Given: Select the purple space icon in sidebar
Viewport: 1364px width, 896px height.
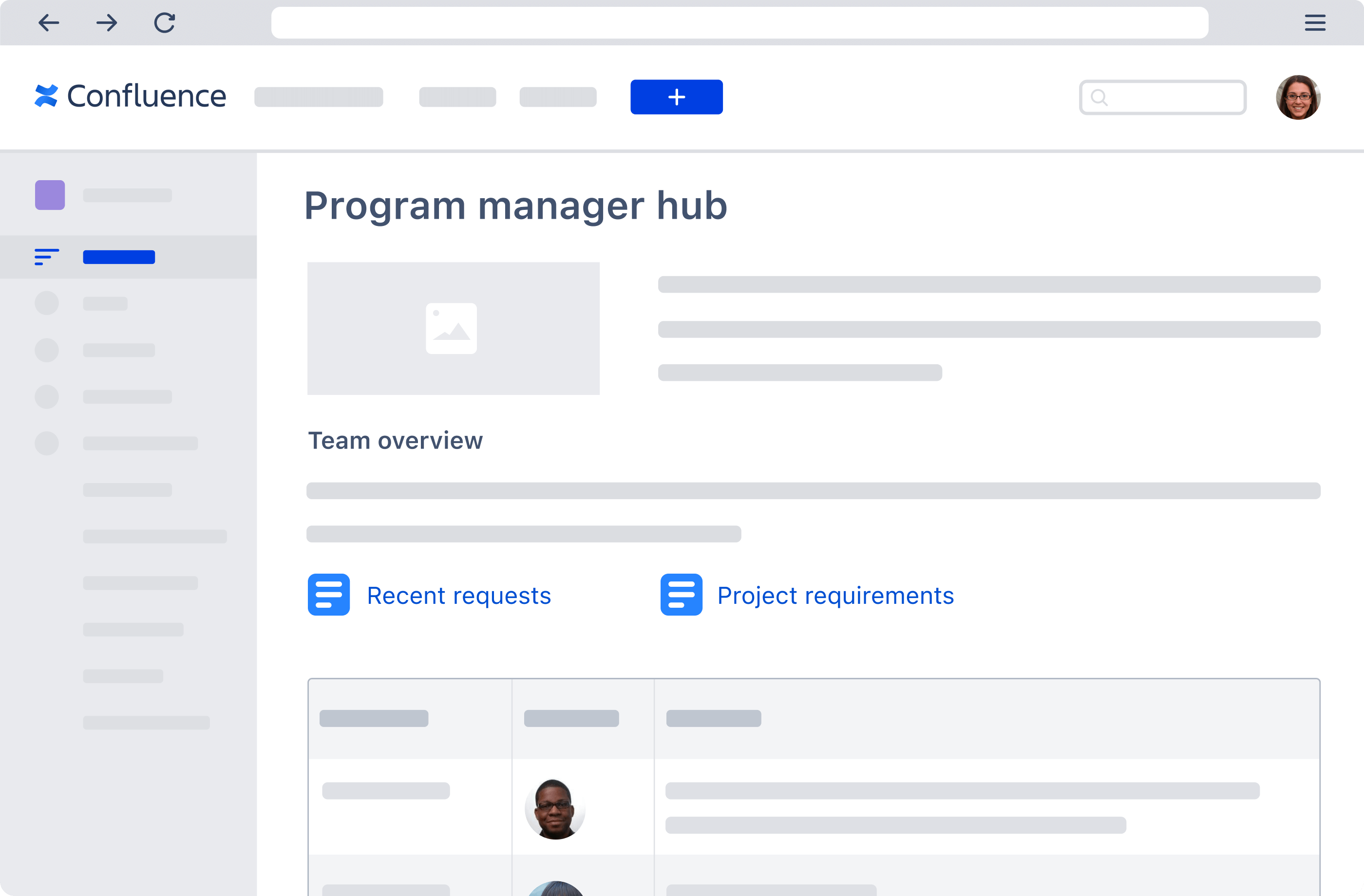Looking at the screenshot, I should coord(49,195).
